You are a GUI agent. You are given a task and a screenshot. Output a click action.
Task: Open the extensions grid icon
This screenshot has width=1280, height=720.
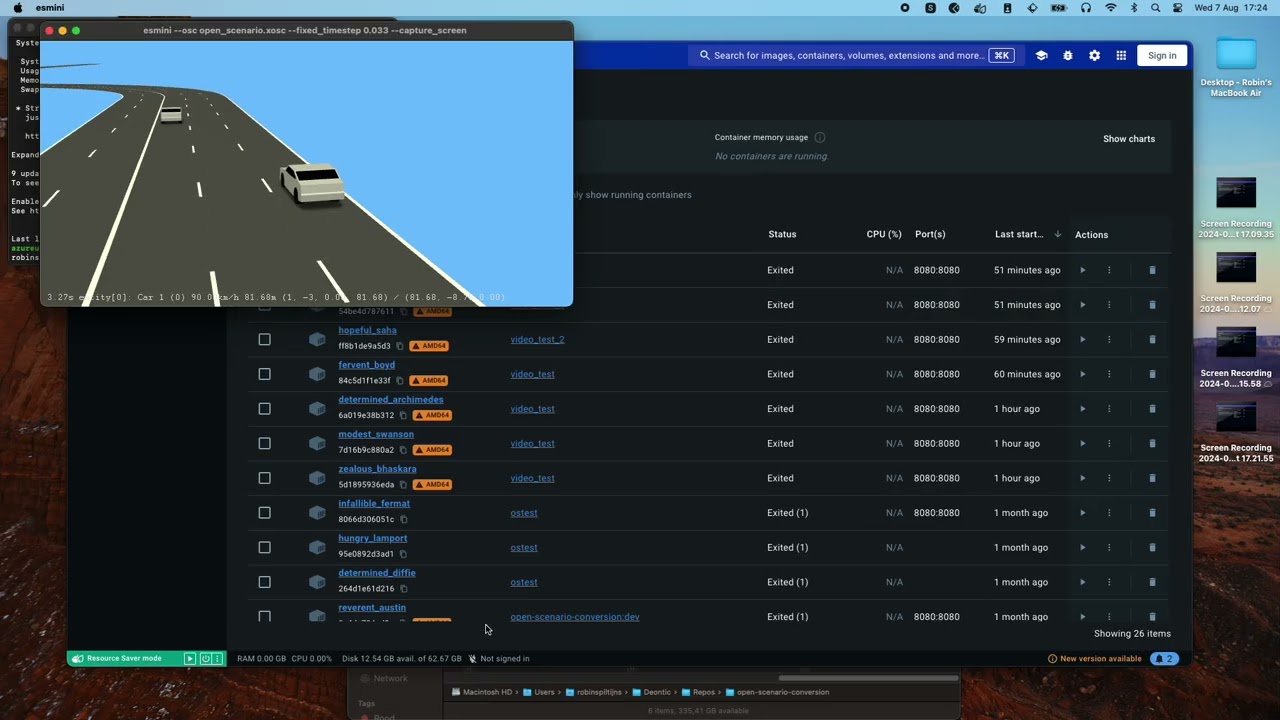coord(1121,56)
